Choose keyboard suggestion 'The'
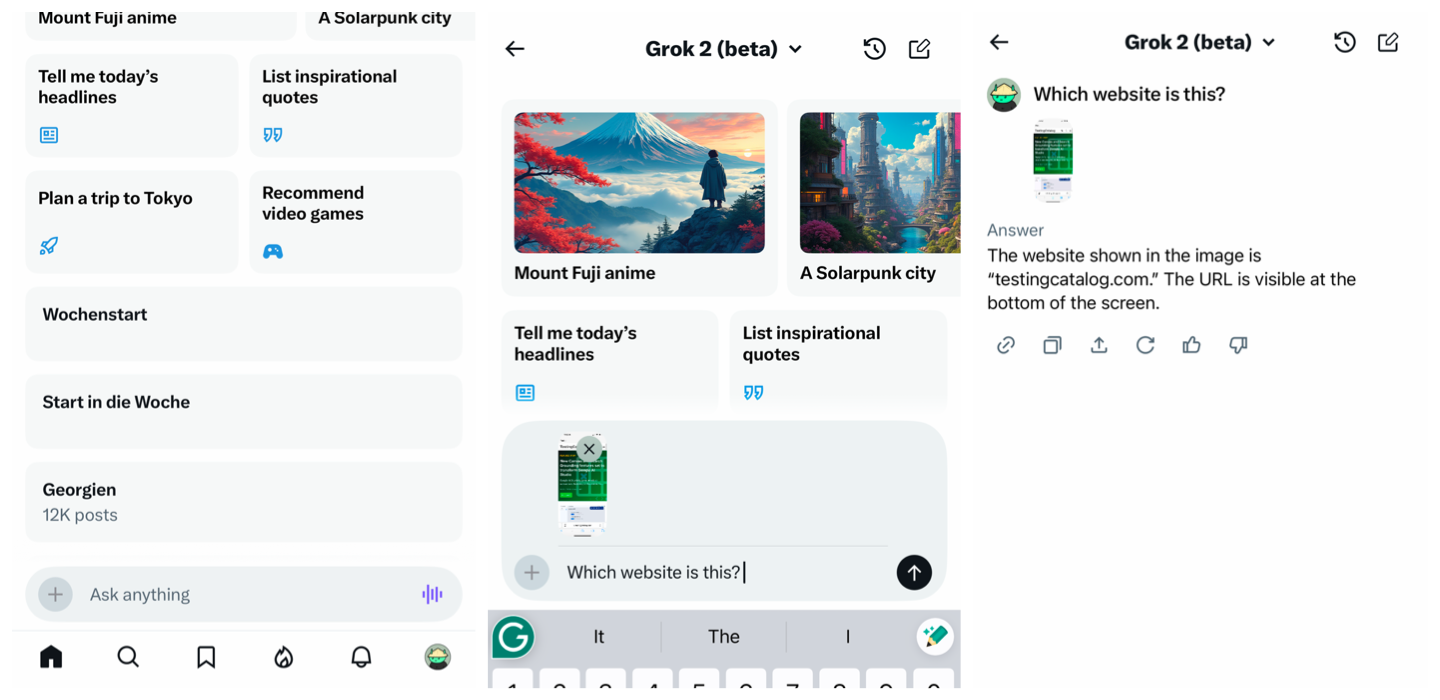The image size is (1440, 700). (x=724, y=637)
